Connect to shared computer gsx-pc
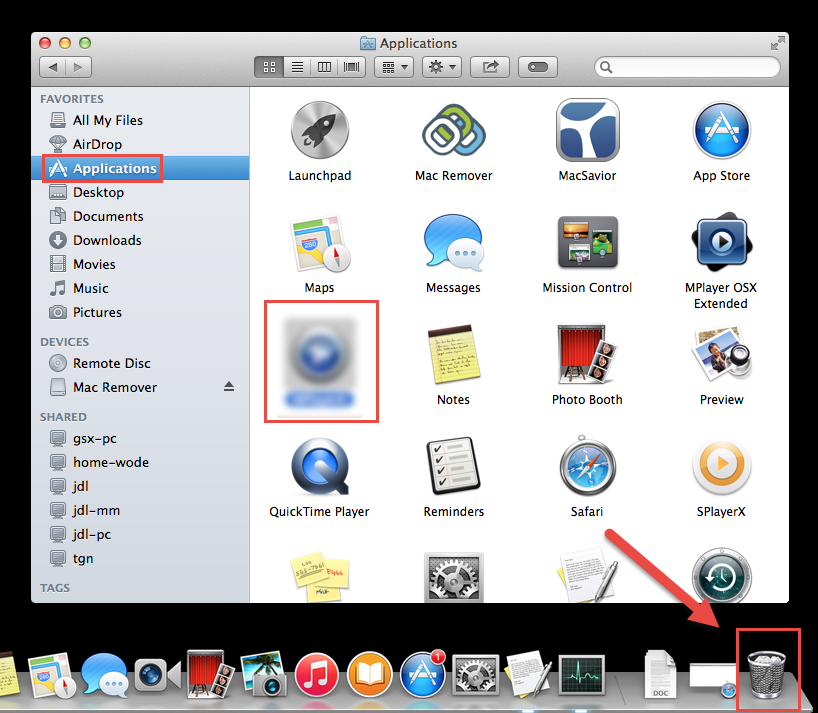 click(140, 438)
